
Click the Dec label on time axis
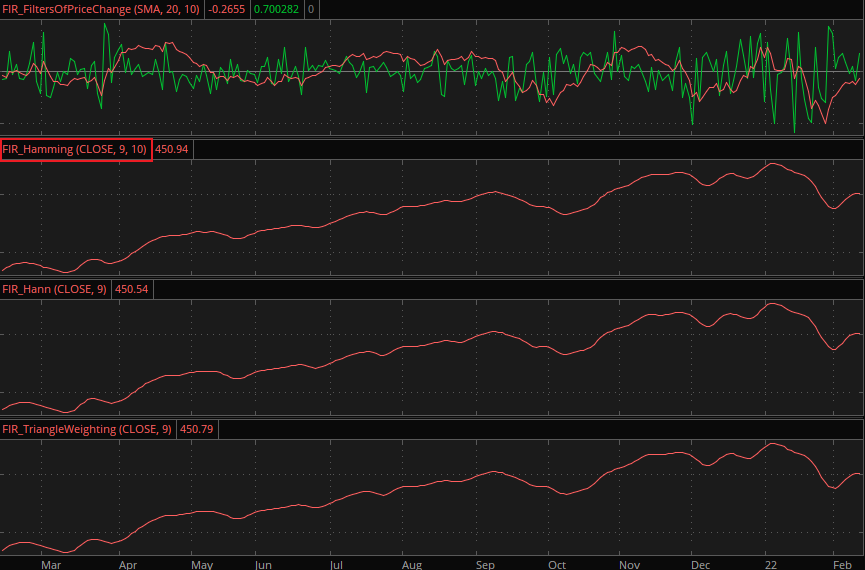pos(701,563)
